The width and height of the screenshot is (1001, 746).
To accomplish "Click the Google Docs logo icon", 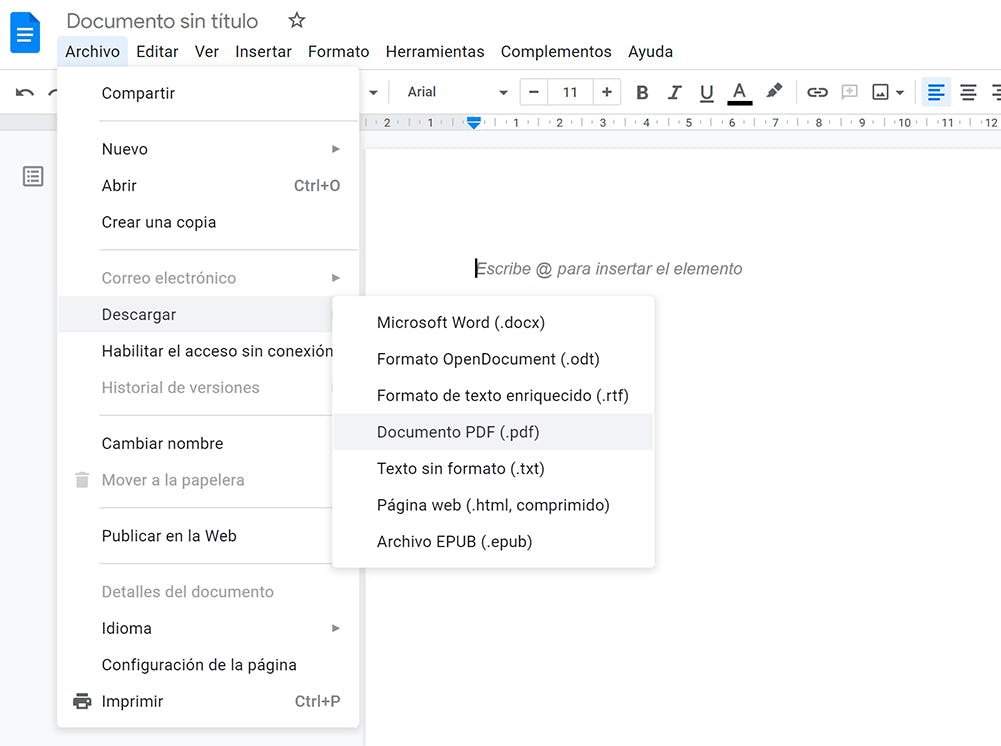I will click(24, 32).
